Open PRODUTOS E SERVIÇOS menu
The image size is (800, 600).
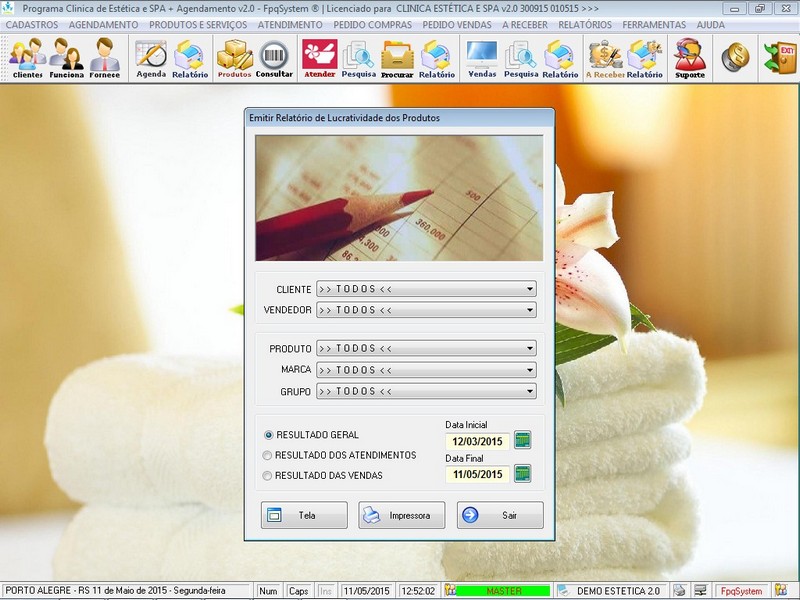click(198, 24)
